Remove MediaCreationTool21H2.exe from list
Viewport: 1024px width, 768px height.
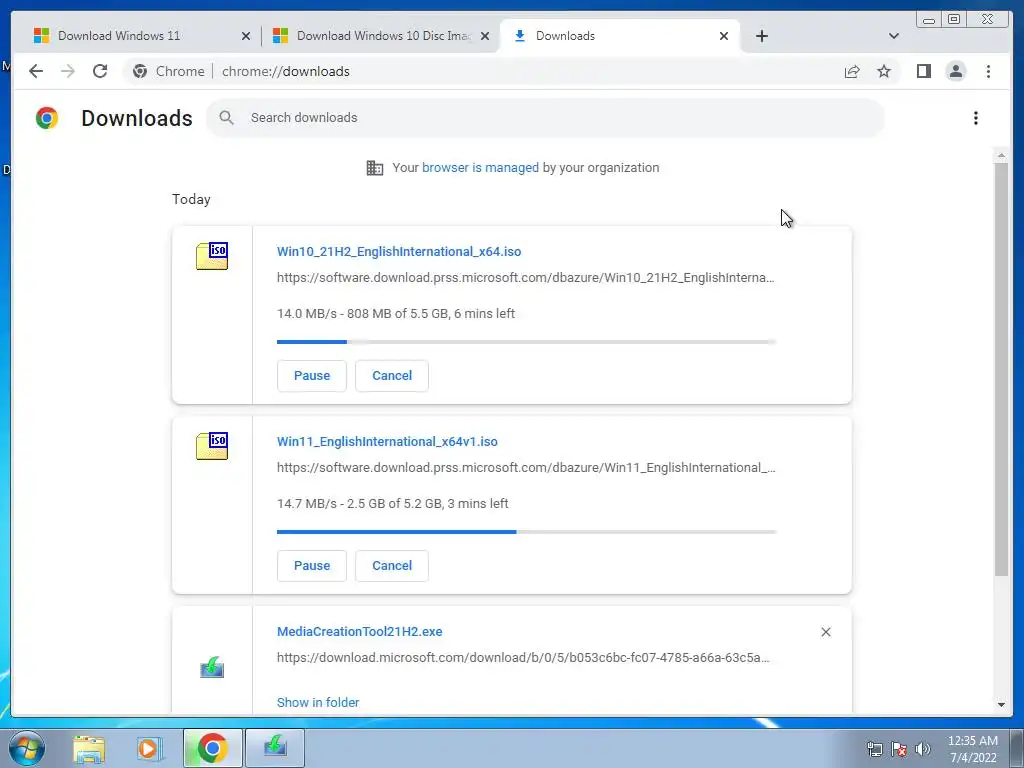point(826,632)
